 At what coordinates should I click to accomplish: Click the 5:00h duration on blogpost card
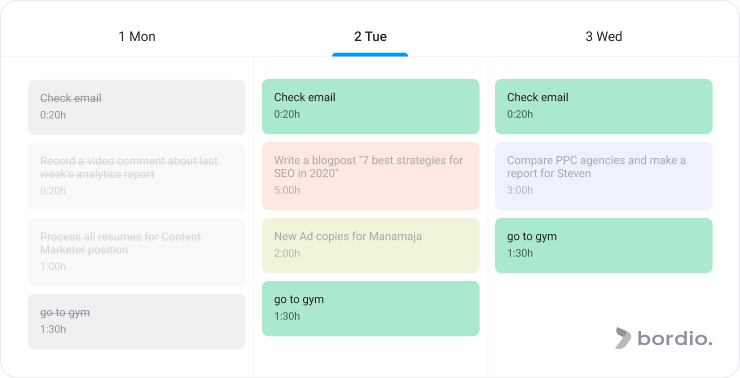point(287,190)
